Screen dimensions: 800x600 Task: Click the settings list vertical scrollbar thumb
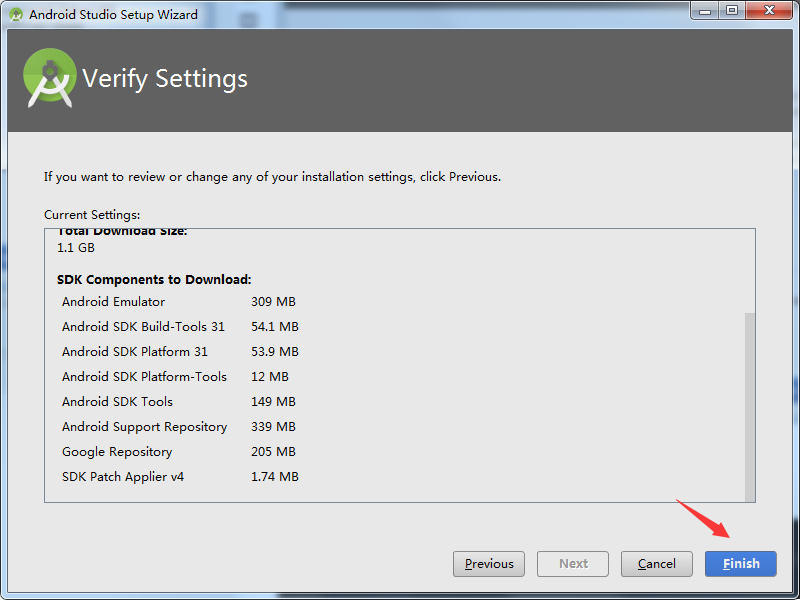pos(749,407)
